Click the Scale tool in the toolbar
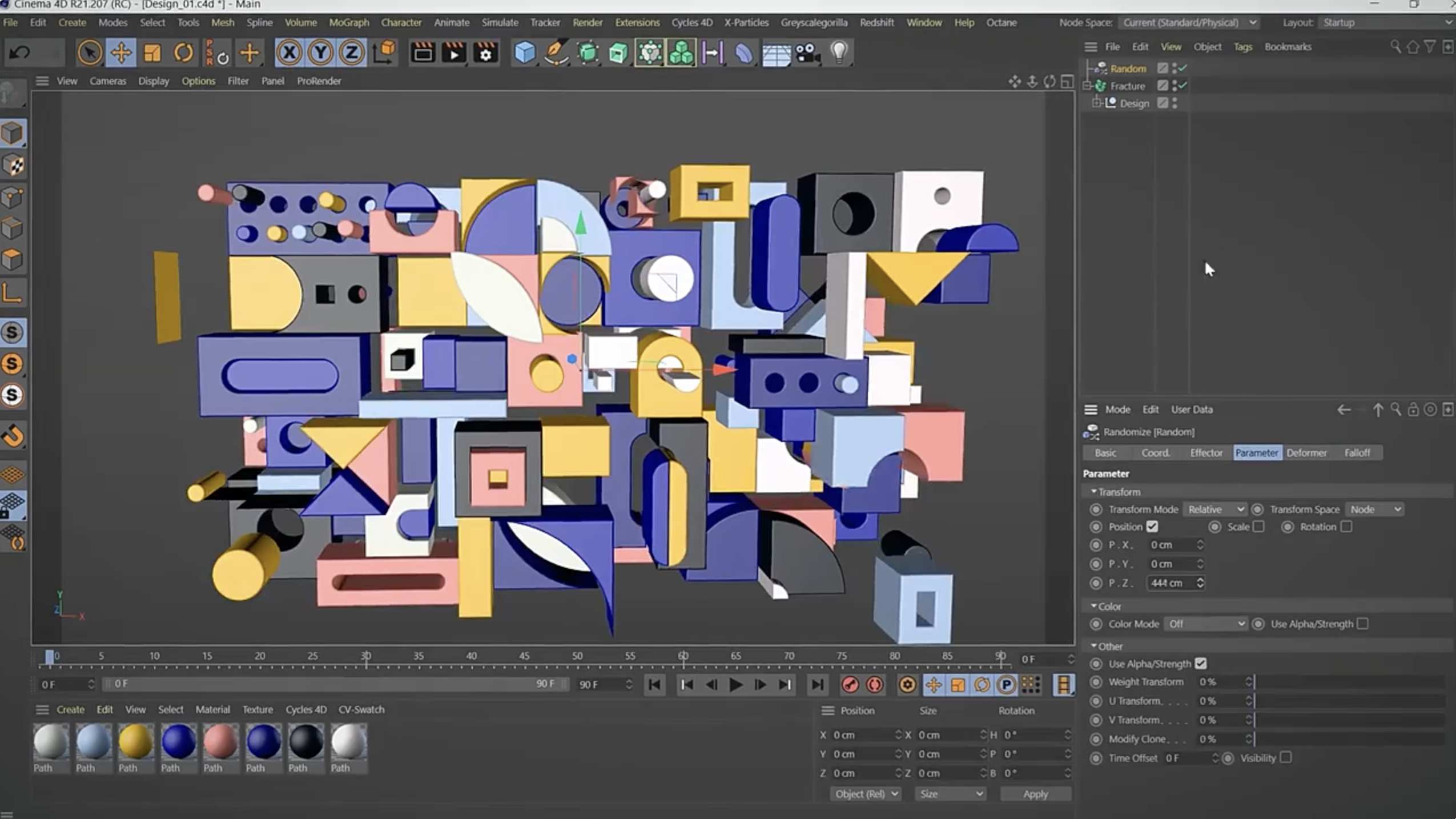The height and width of the screenshot is (819, 1456). [x=152, y=52]
